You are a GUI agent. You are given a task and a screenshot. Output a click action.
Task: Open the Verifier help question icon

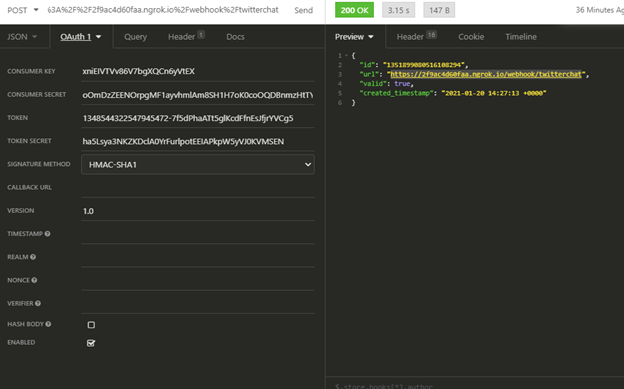tap(38, 303)
